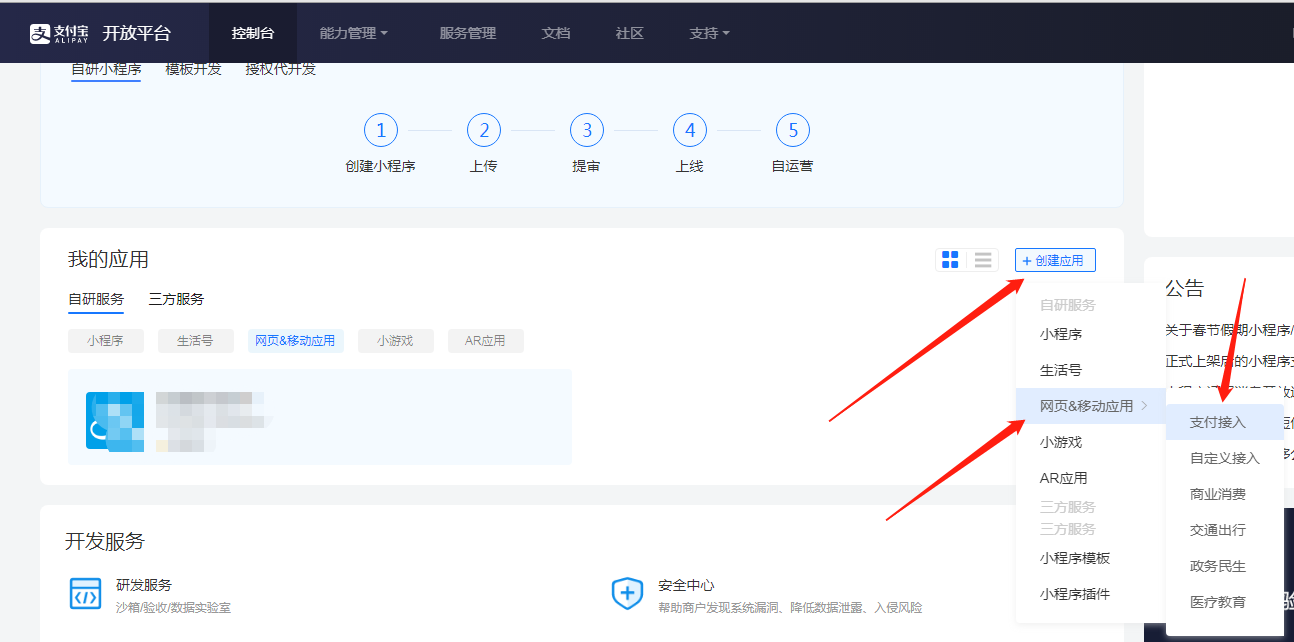Expand the 能力管理 dropdown menu
The image size is (1294, 642).
click(x=353, y=33)
